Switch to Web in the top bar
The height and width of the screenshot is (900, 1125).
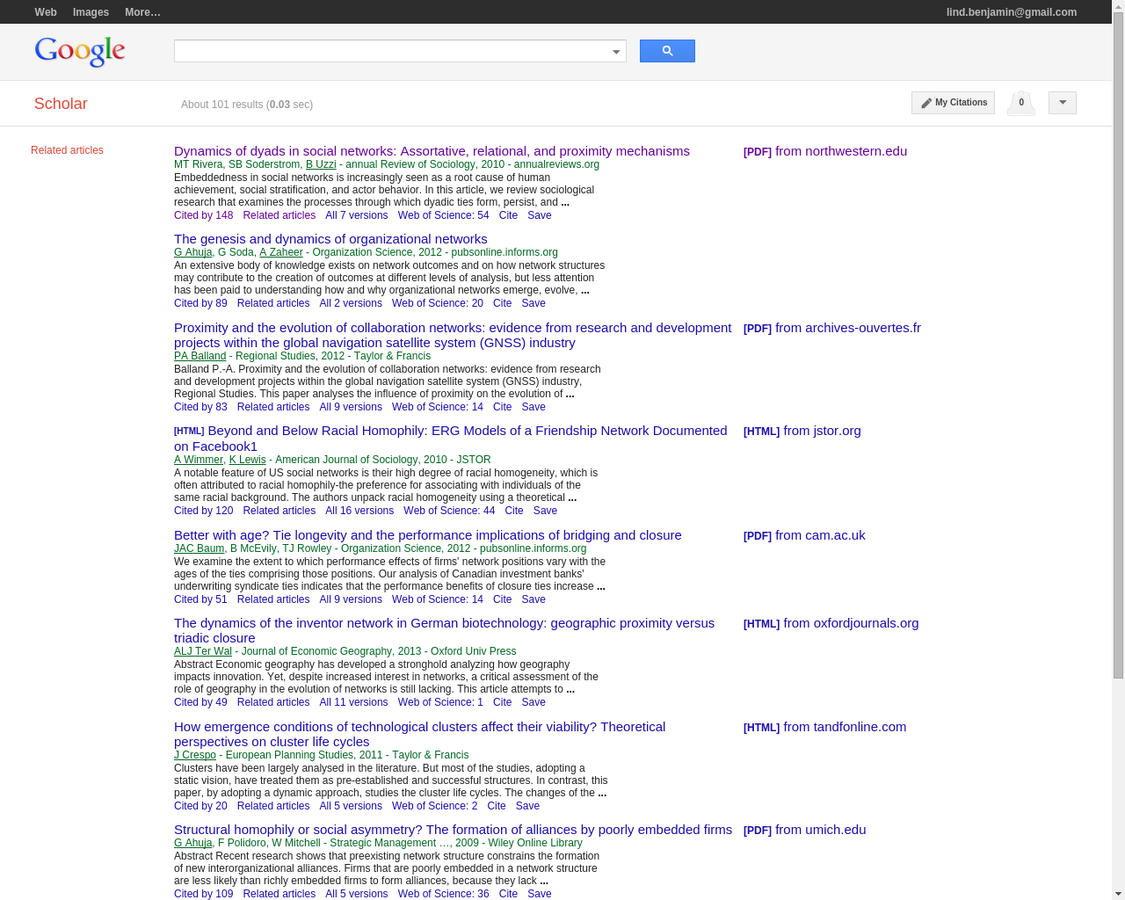click(45, 12)
